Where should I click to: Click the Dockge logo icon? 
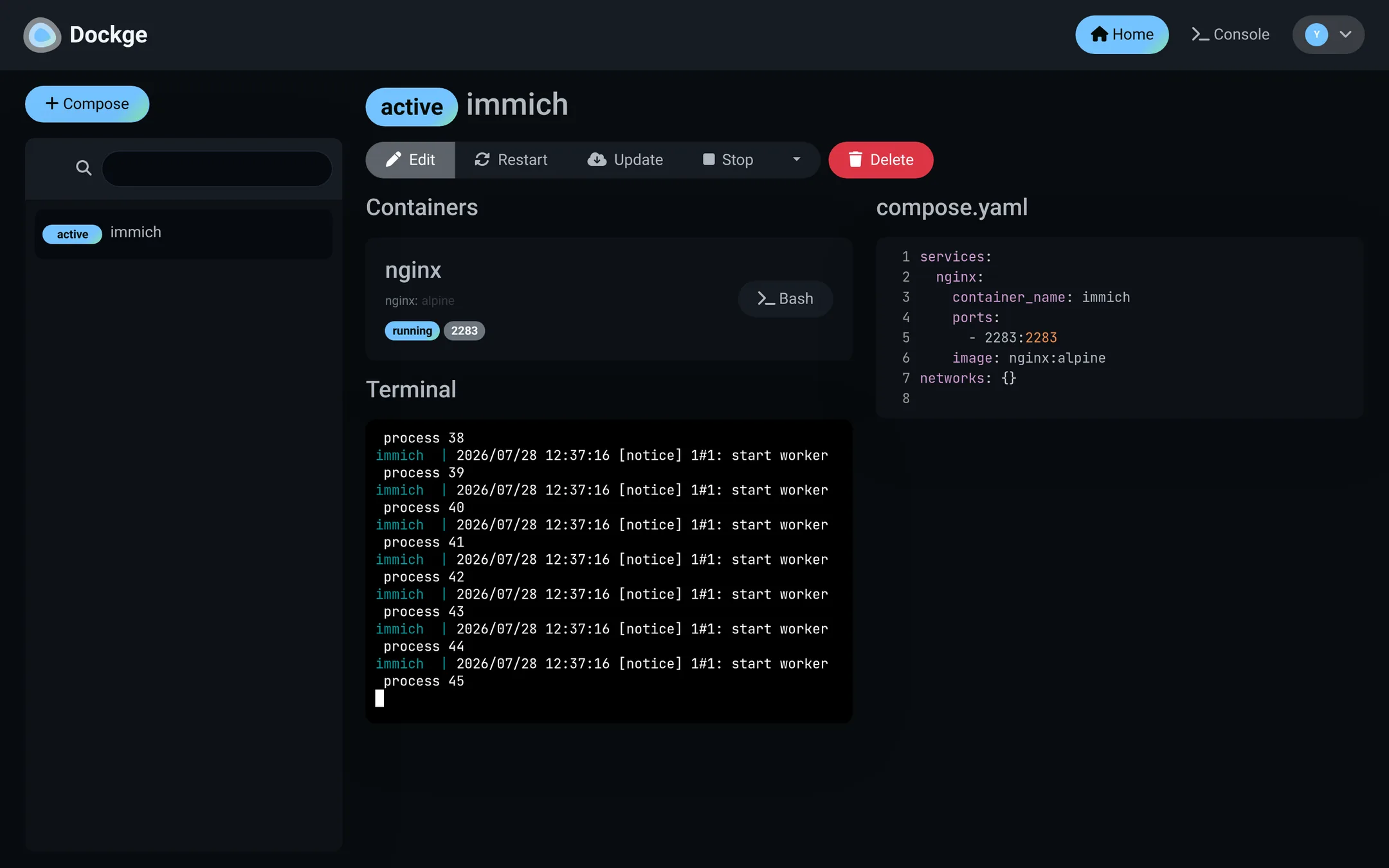[42, 35]
